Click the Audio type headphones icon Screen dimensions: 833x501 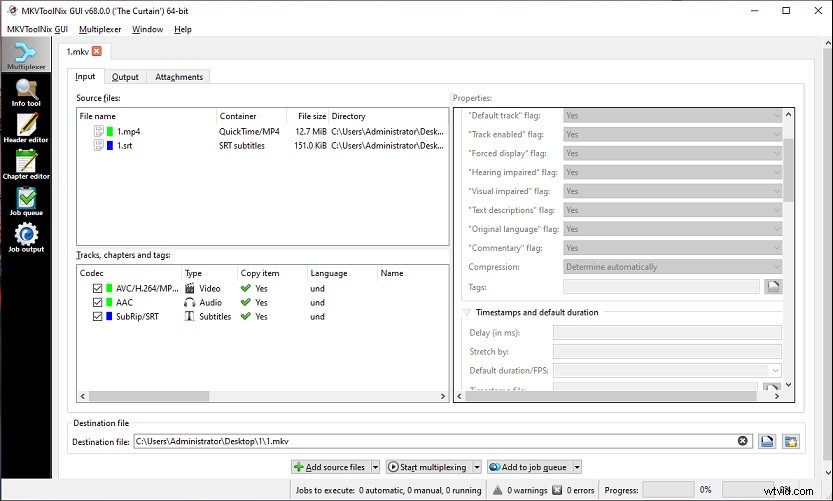click(190, 302)
